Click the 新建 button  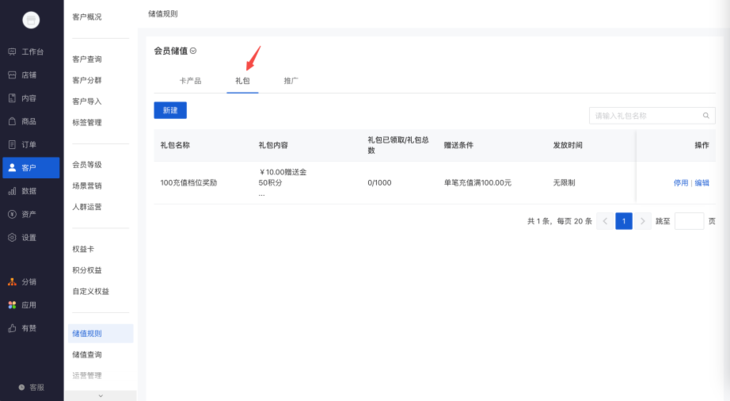(x=170, y=111)
